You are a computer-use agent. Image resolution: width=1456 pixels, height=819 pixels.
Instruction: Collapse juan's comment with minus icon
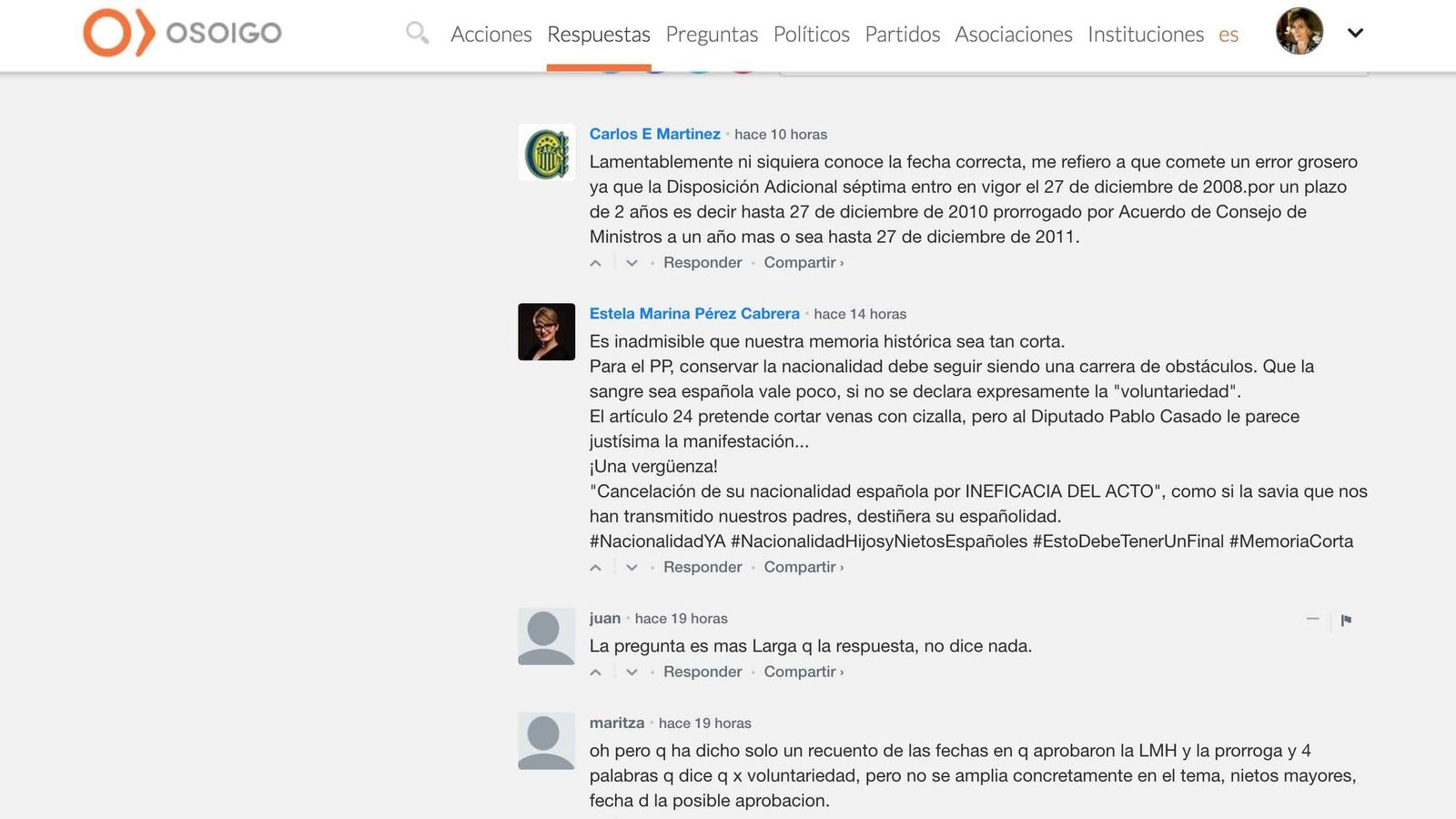point(1312,619)
